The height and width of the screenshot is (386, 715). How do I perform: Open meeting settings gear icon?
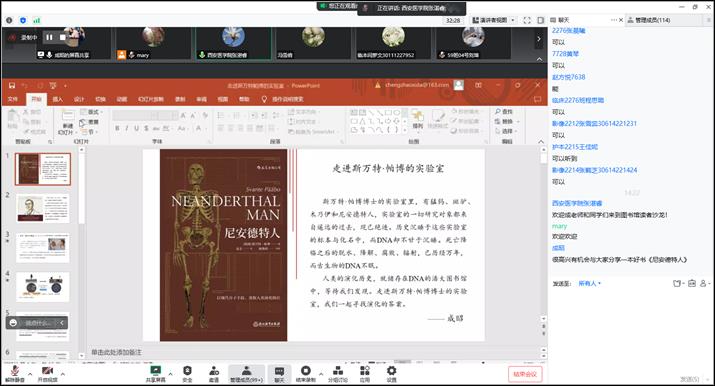point(391,374)
